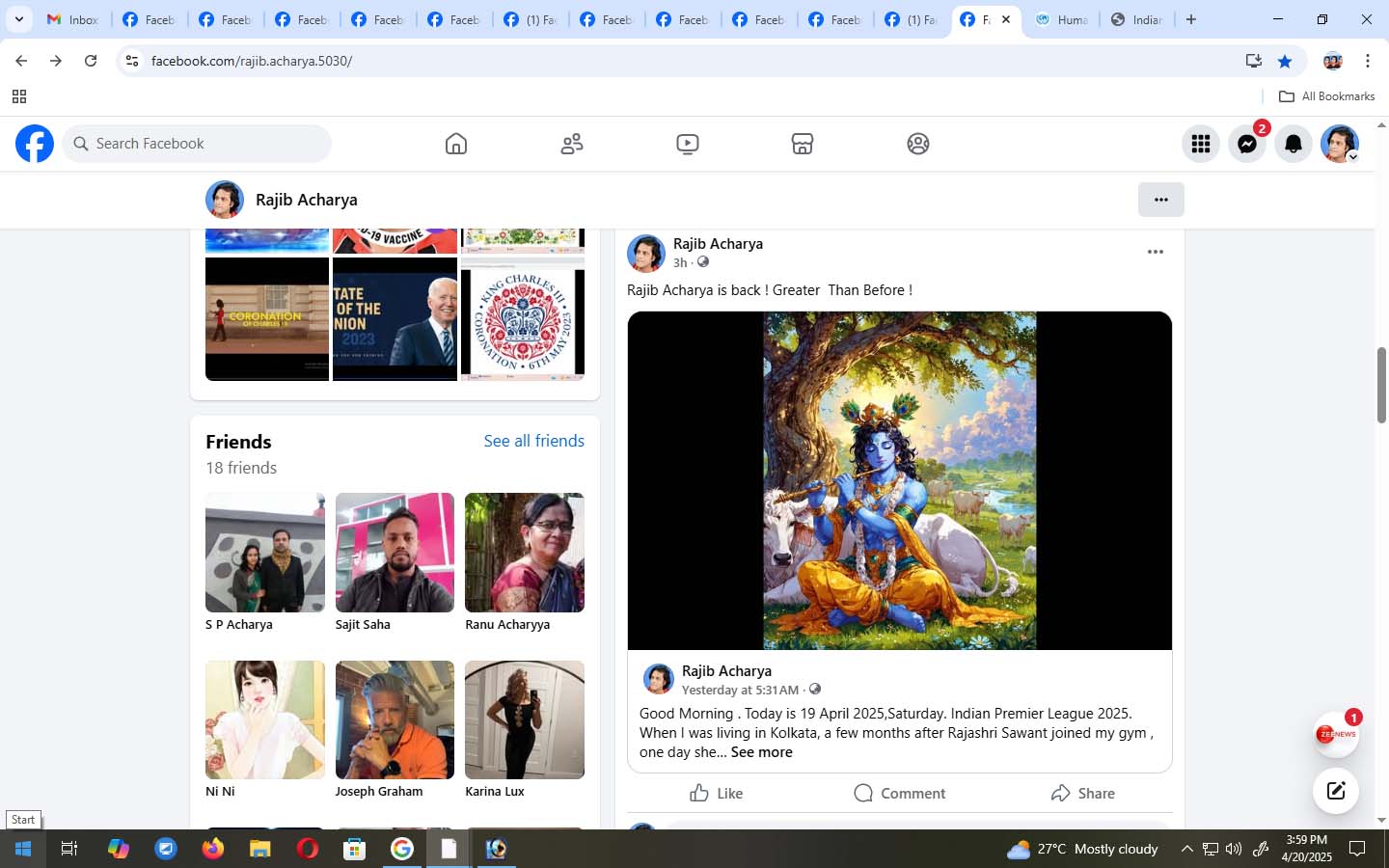Click the install app icon in address bar

pyautogui.click(x=1254, y=61)
